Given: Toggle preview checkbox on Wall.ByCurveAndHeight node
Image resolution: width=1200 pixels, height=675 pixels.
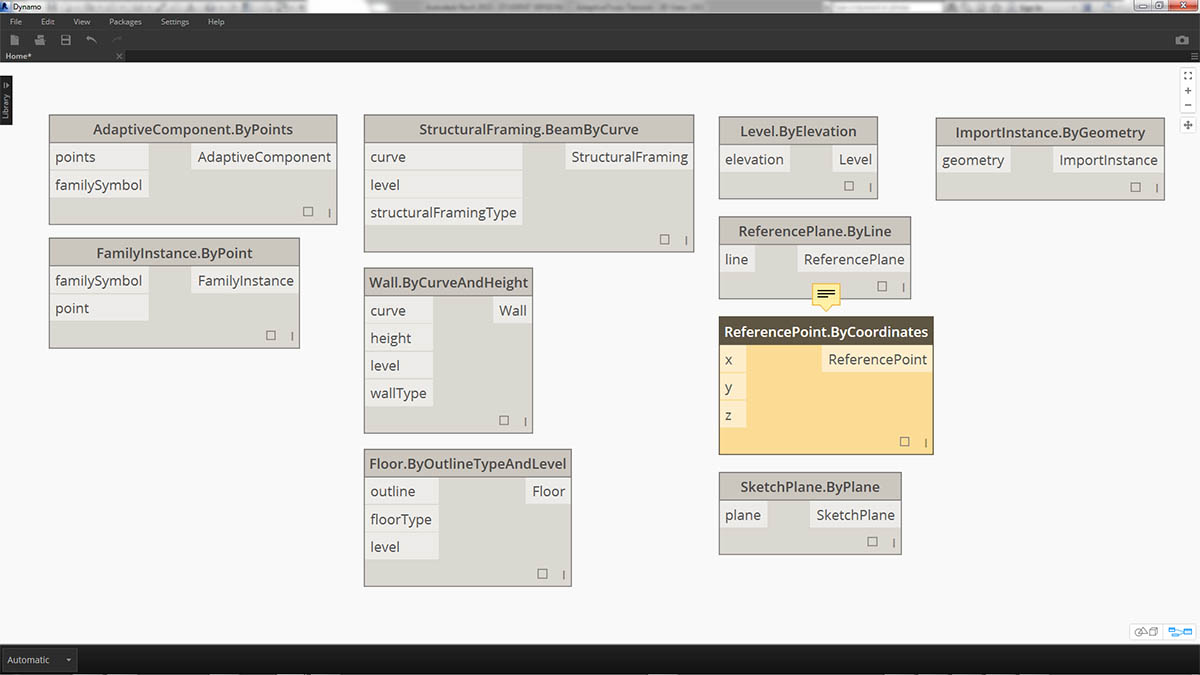Looking at the screenshot, I should pyautogui.click(x=504, y=421).
